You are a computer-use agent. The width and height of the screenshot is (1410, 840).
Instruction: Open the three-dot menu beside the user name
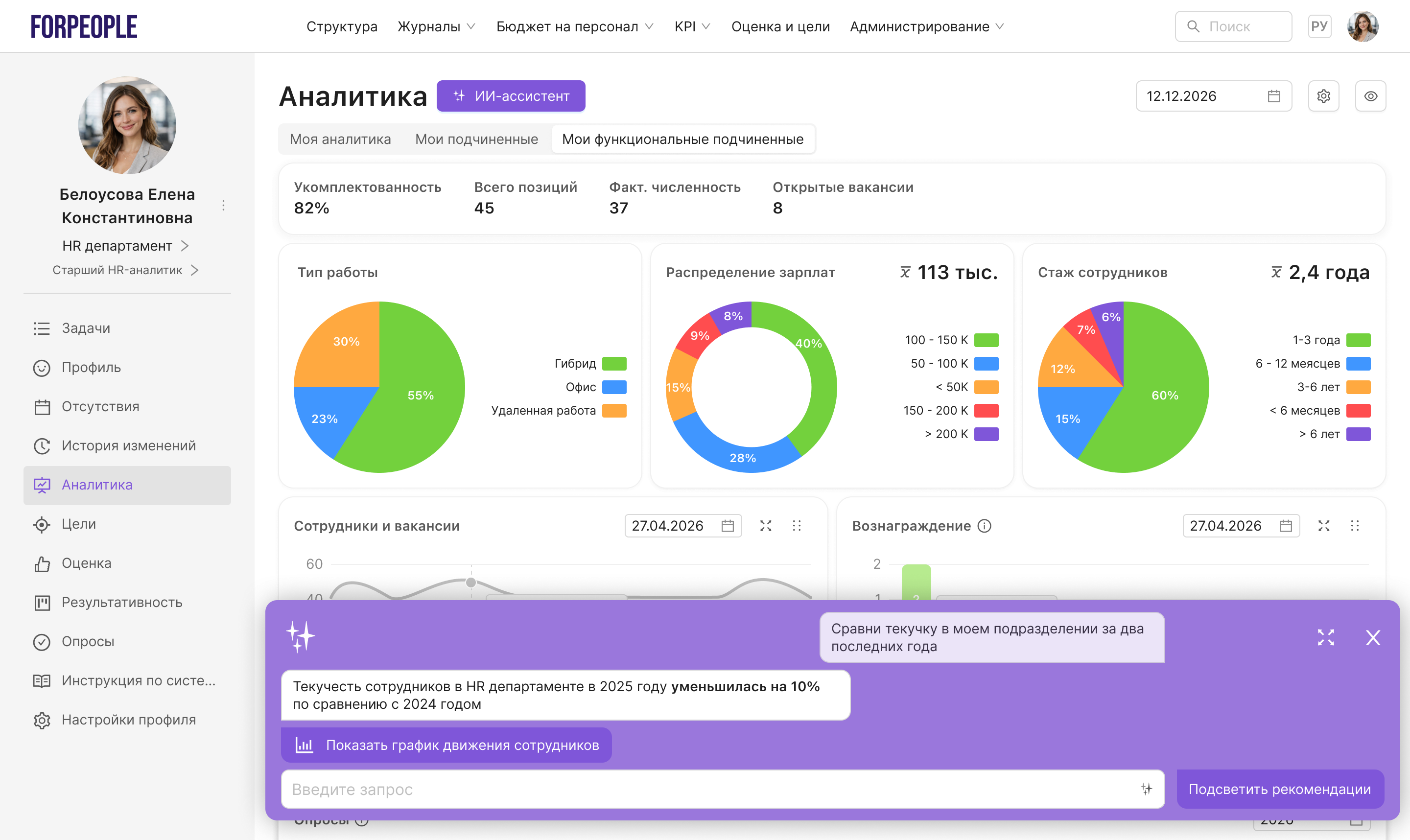[x=224, y=206]
